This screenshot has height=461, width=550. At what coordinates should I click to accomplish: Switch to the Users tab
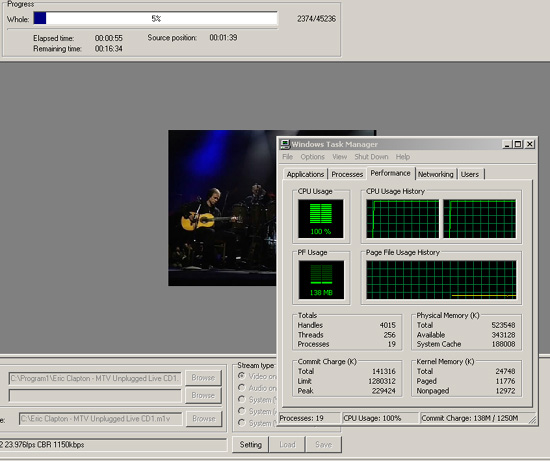point(470,174)
